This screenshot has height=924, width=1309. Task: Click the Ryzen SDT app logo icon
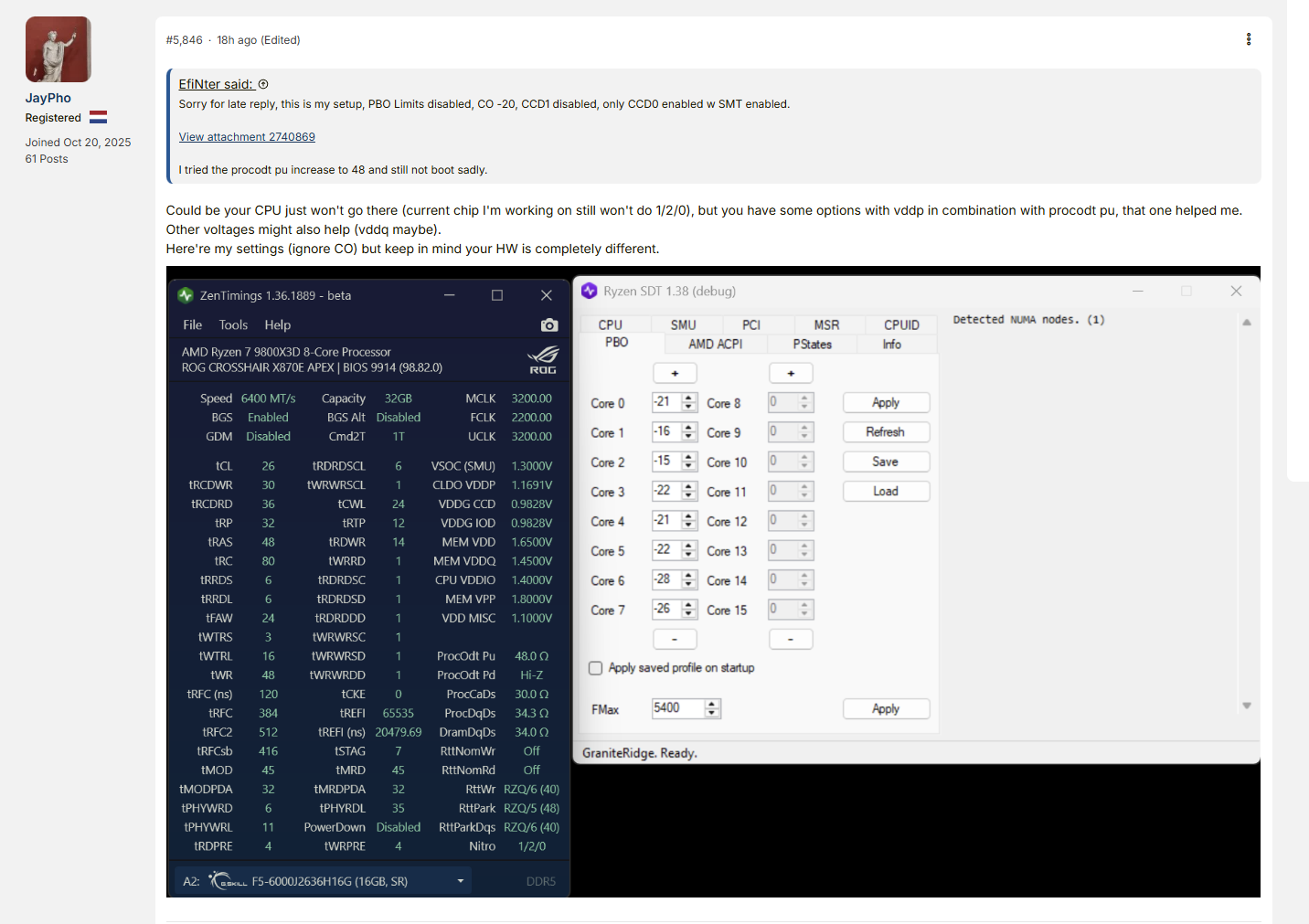coord(590,291)
